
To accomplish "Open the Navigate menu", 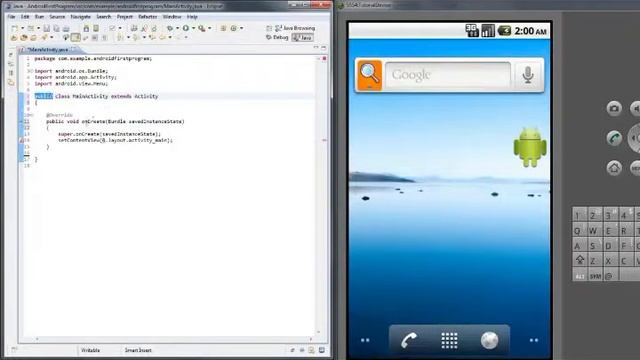I will [80, 17].
